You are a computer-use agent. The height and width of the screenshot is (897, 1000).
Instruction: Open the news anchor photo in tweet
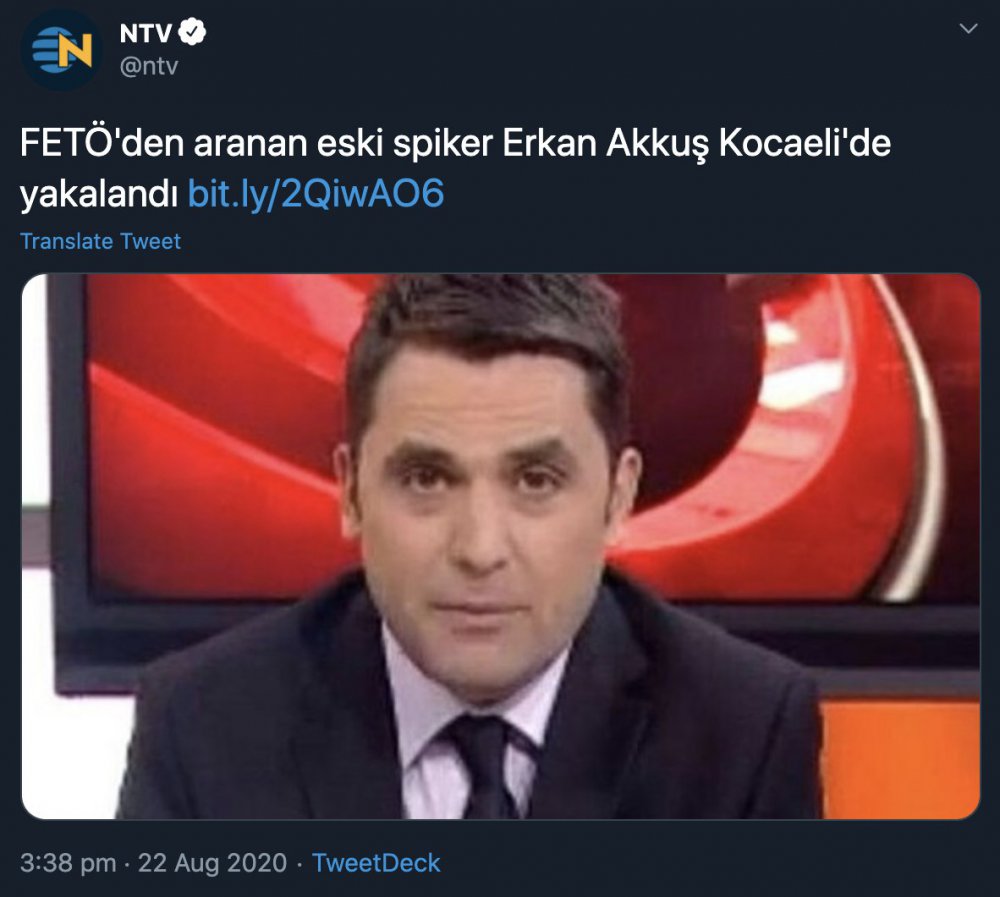[x=501, y=546]
